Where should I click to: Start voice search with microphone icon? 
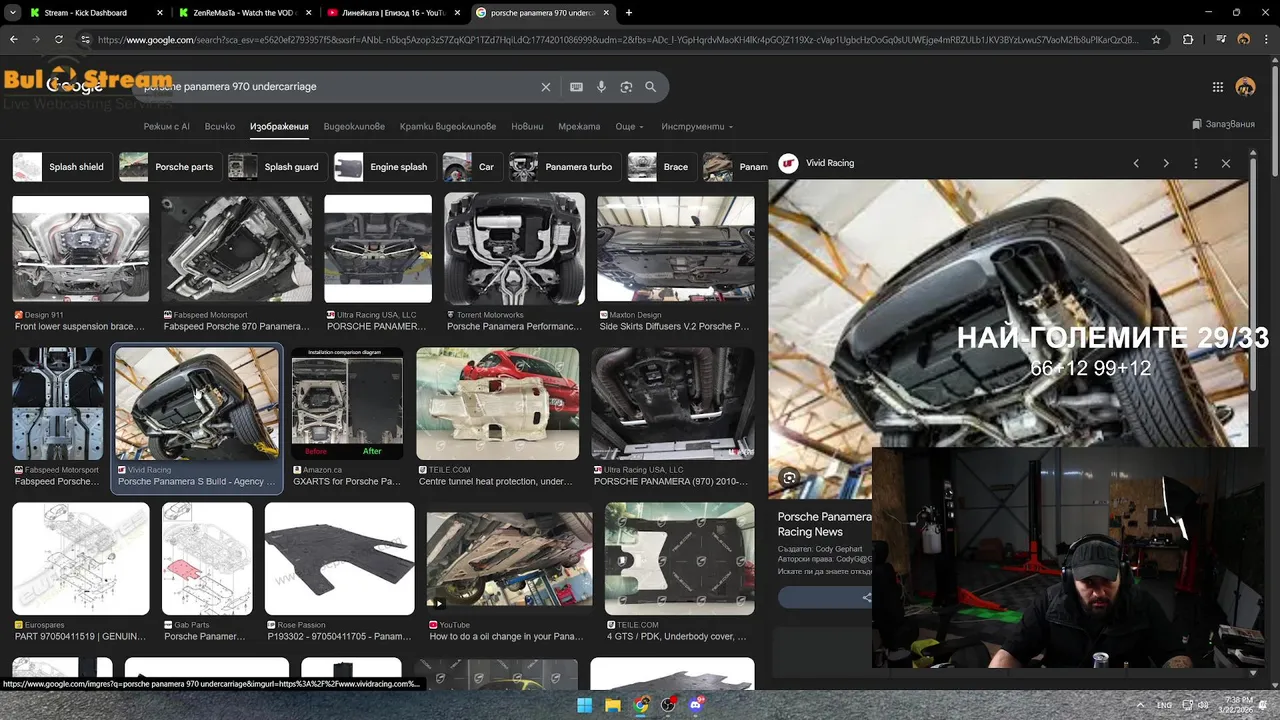tap(601, 87)
